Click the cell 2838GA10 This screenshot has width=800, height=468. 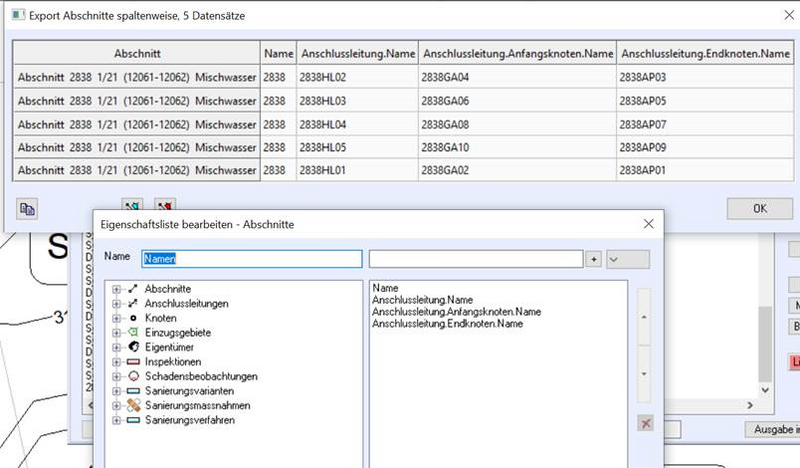[518, 147]
